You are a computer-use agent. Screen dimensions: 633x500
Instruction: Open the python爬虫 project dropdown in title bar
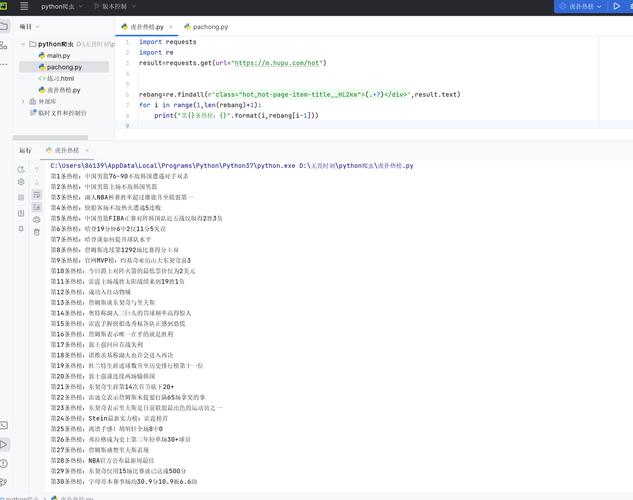click(62, 6)
